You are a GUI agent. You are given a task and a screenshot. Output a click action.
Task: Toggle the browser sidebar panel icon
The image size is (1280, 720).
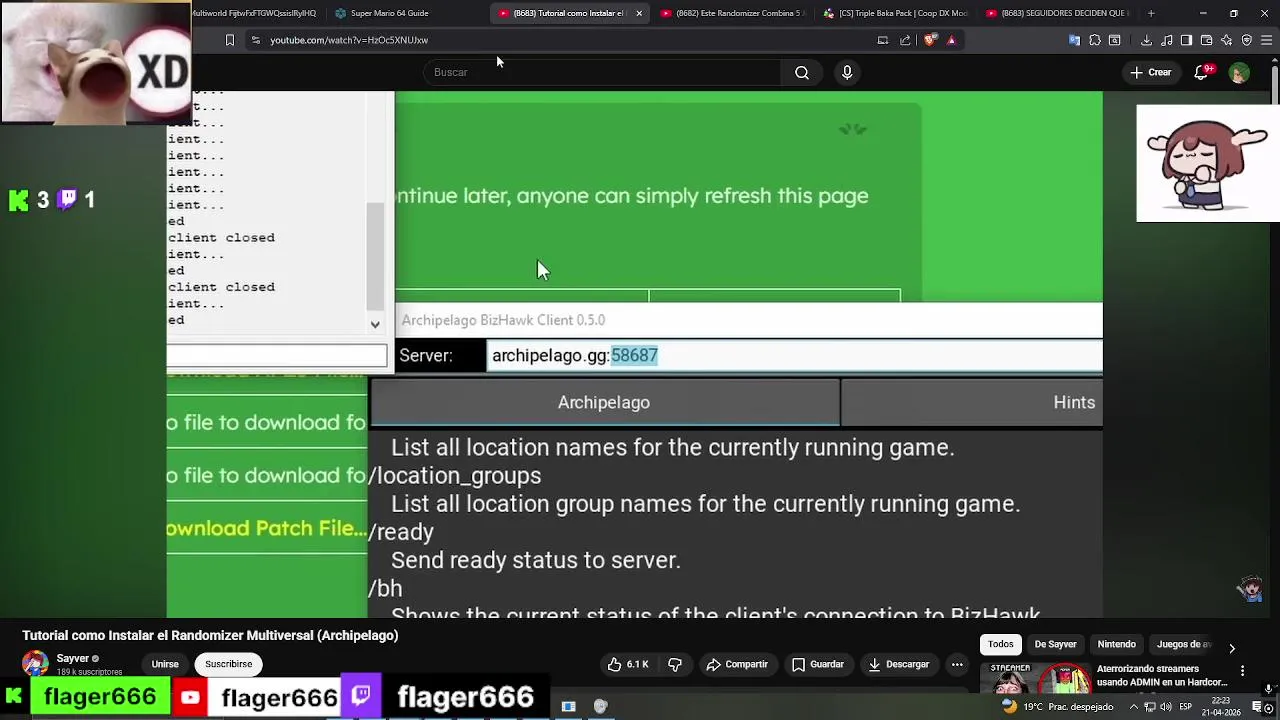(x=1186, y=40)
